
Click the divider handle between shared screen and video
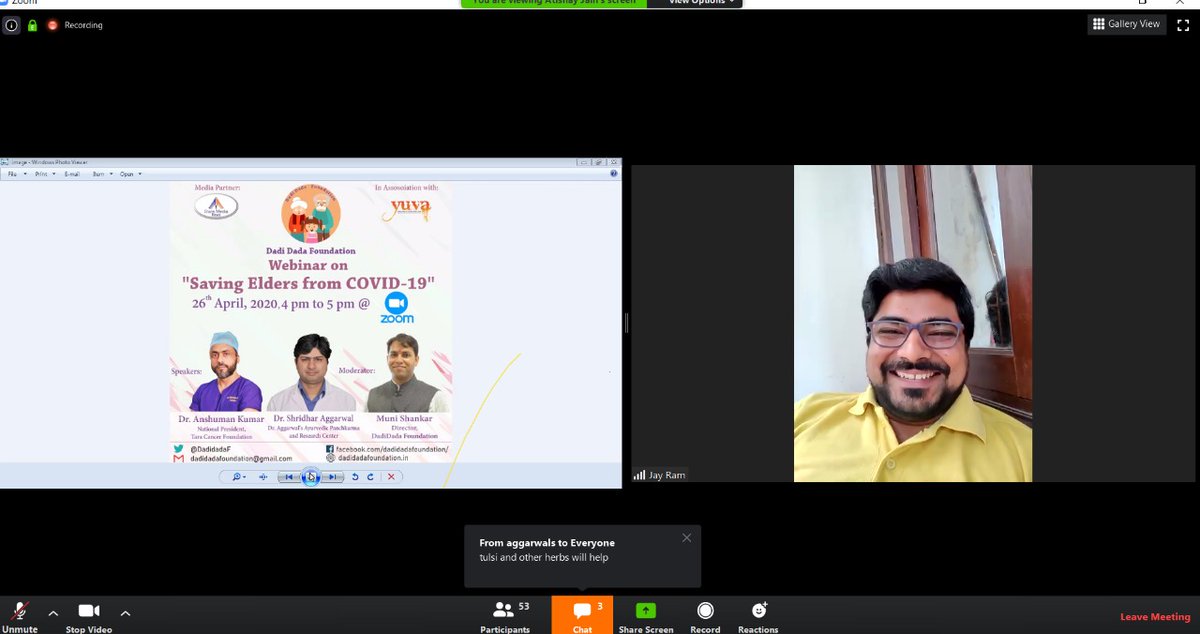pos(626,323)
